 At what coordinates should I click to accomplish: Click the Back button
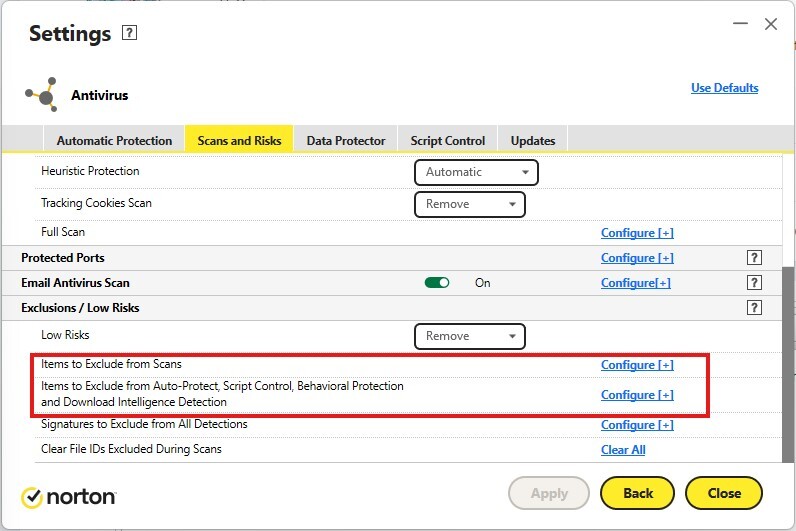click(638, 493)
